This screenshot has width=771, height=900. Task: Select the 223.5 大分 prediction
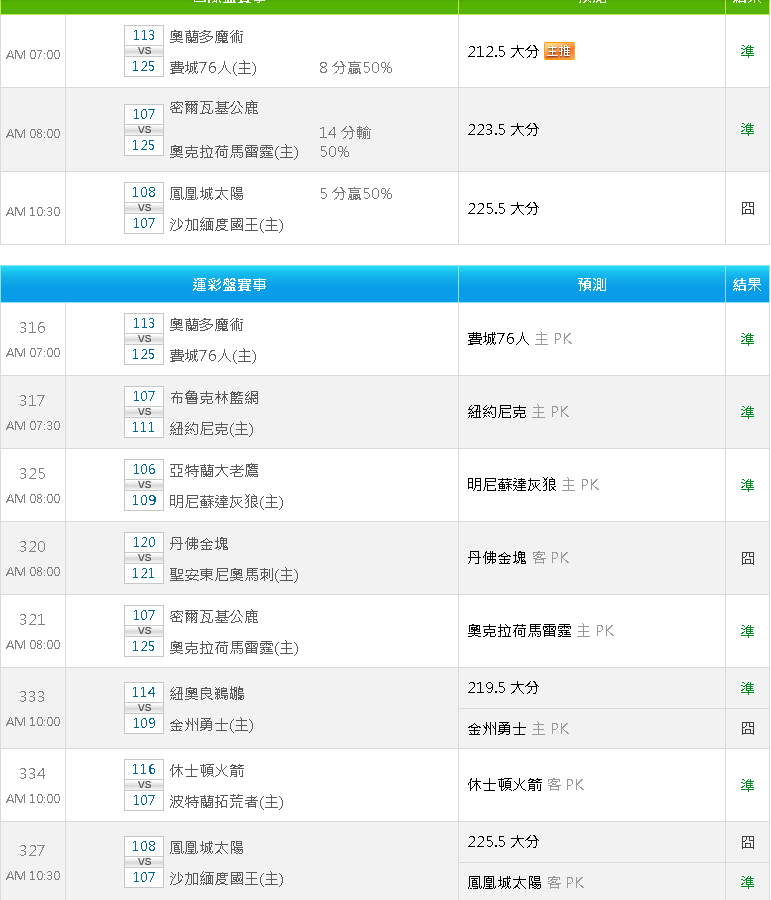pos(503,130)
